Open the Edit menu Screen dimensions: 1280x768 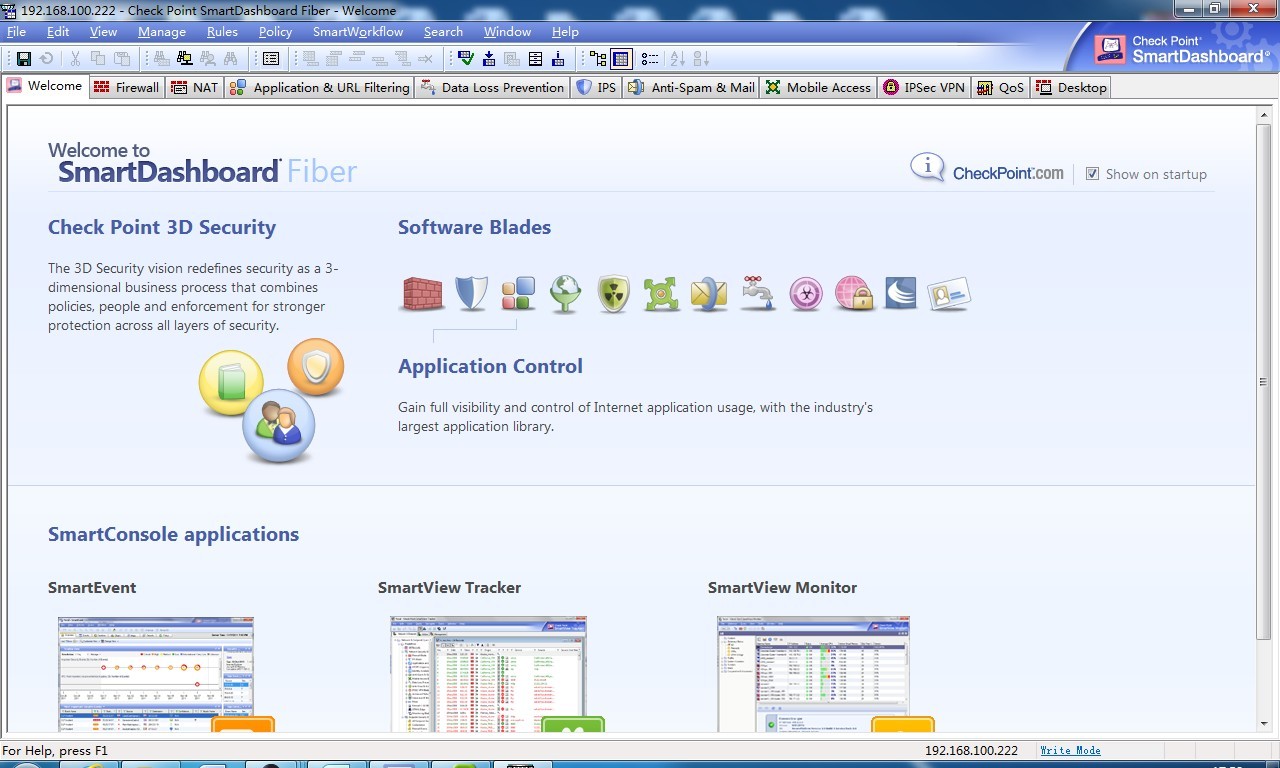click(x=58, y=31)
